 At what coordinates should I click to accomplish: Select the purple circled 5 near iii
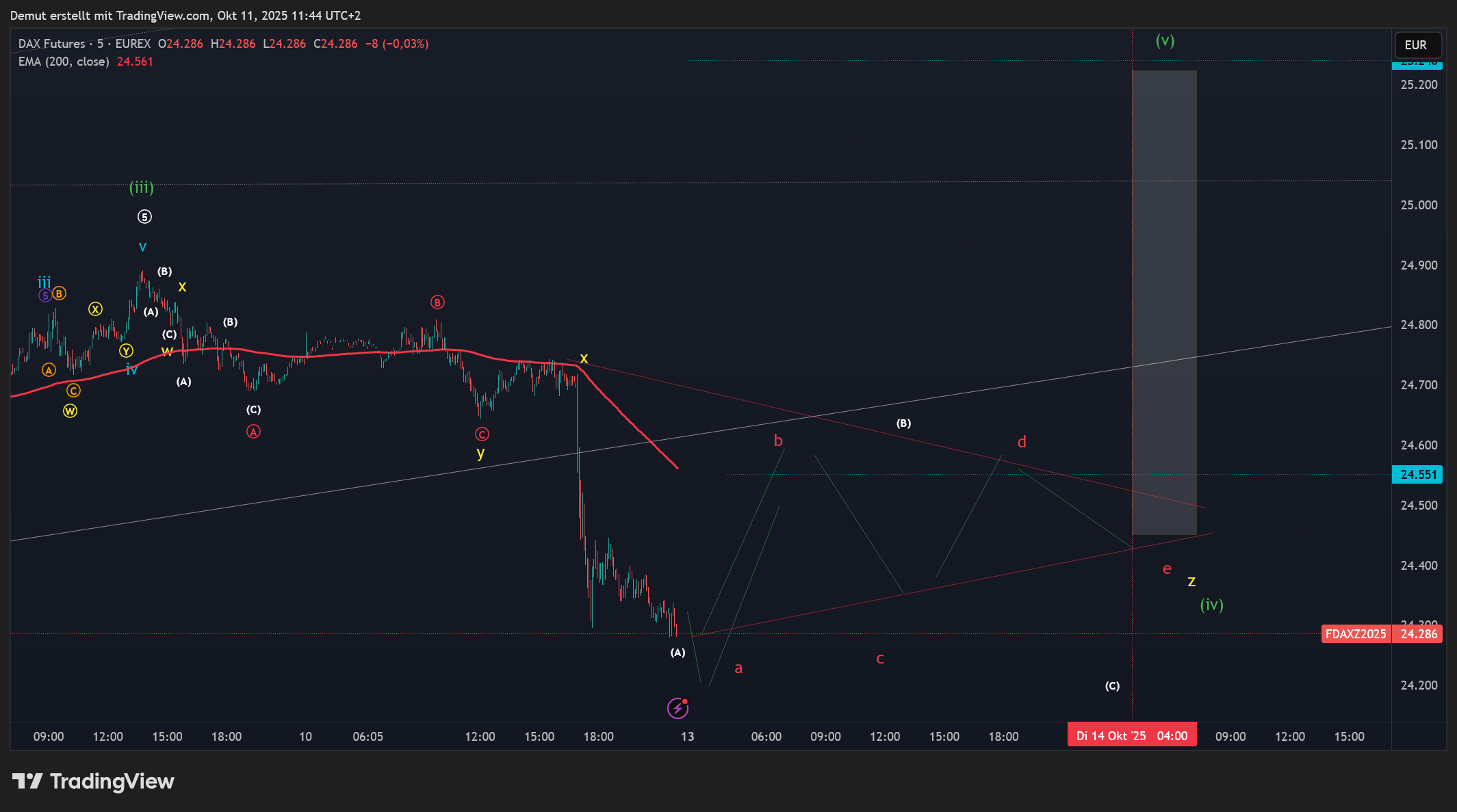45,296
